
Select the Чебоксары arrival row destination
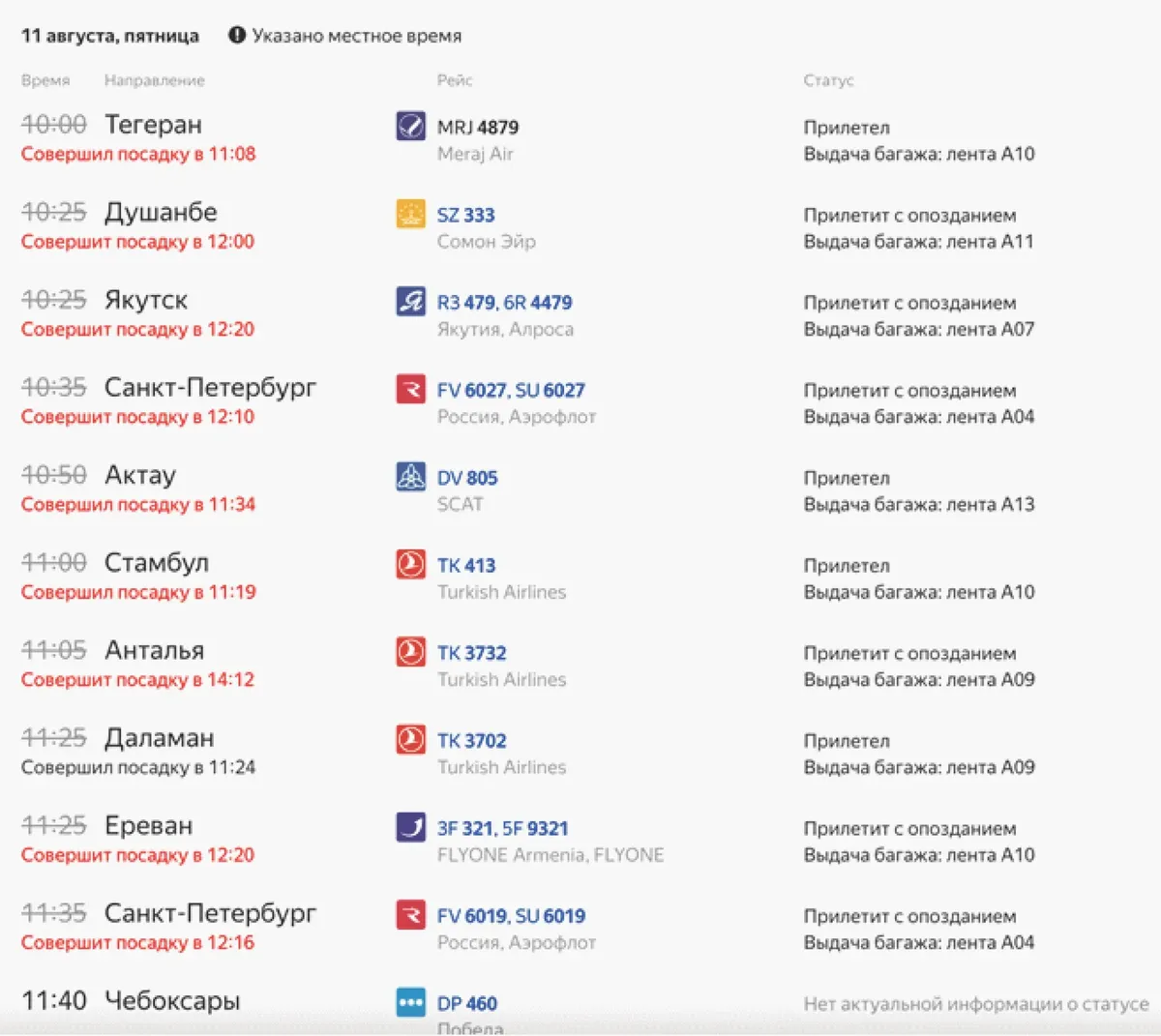171,1001
